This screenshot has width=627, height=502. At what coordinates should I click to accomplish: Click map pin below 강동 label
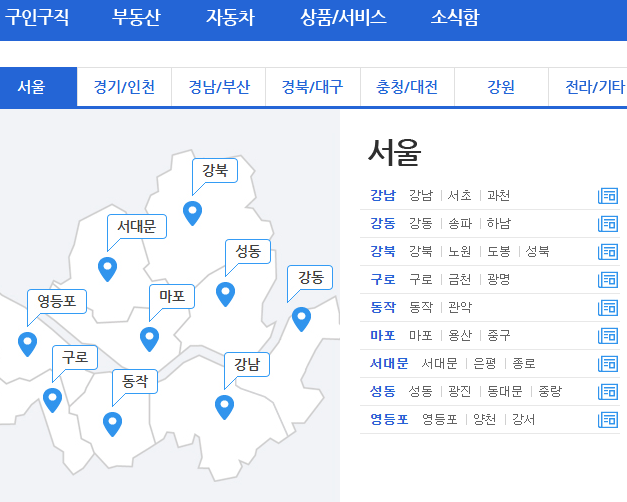[302, 319]
